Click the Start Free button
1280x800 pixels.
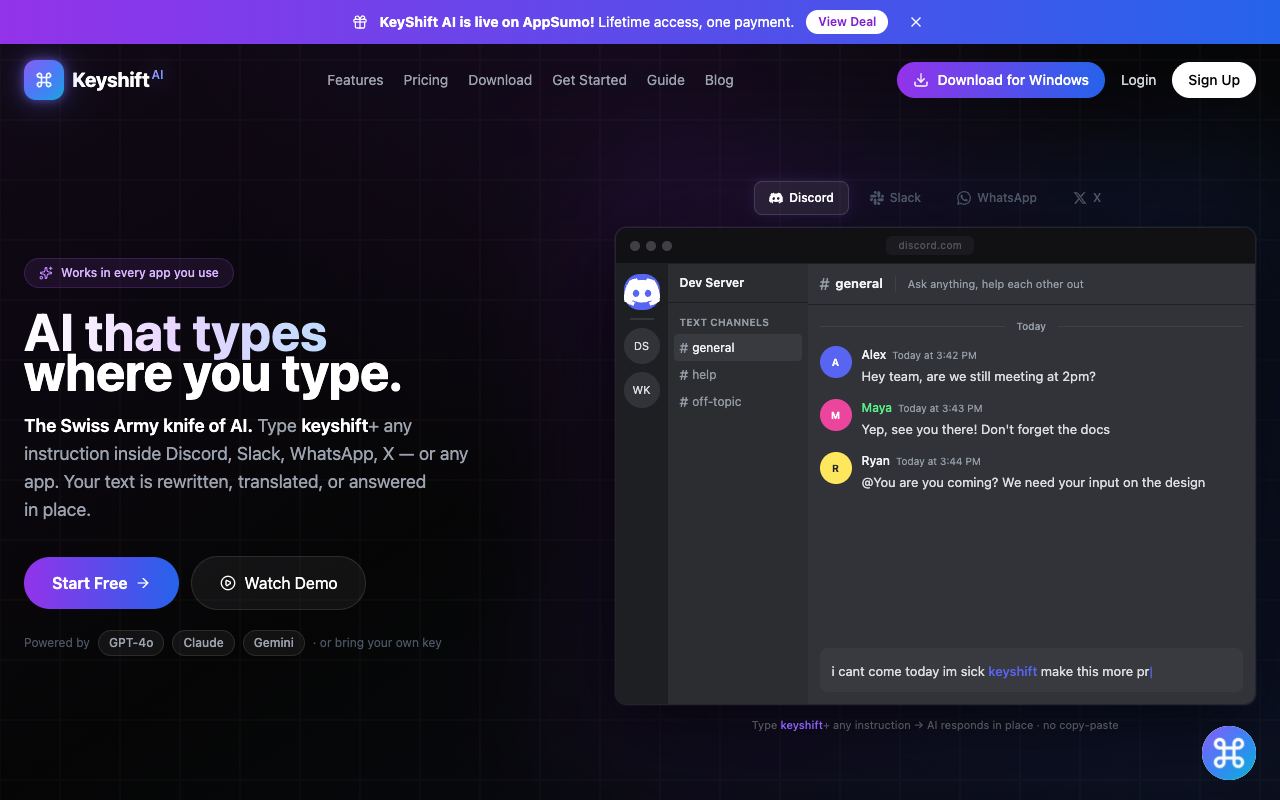pos(101,583)
